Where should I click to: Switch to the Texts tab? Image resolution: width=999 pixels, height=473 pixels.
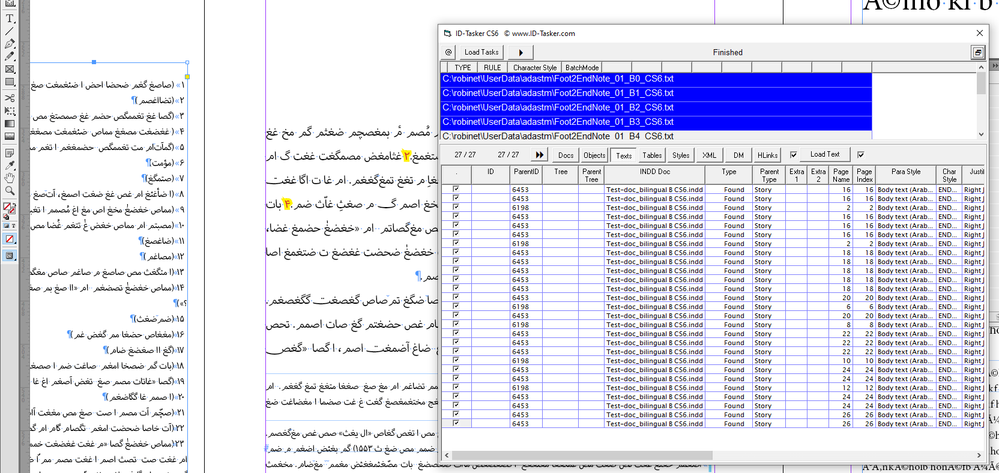coord(624,155)
